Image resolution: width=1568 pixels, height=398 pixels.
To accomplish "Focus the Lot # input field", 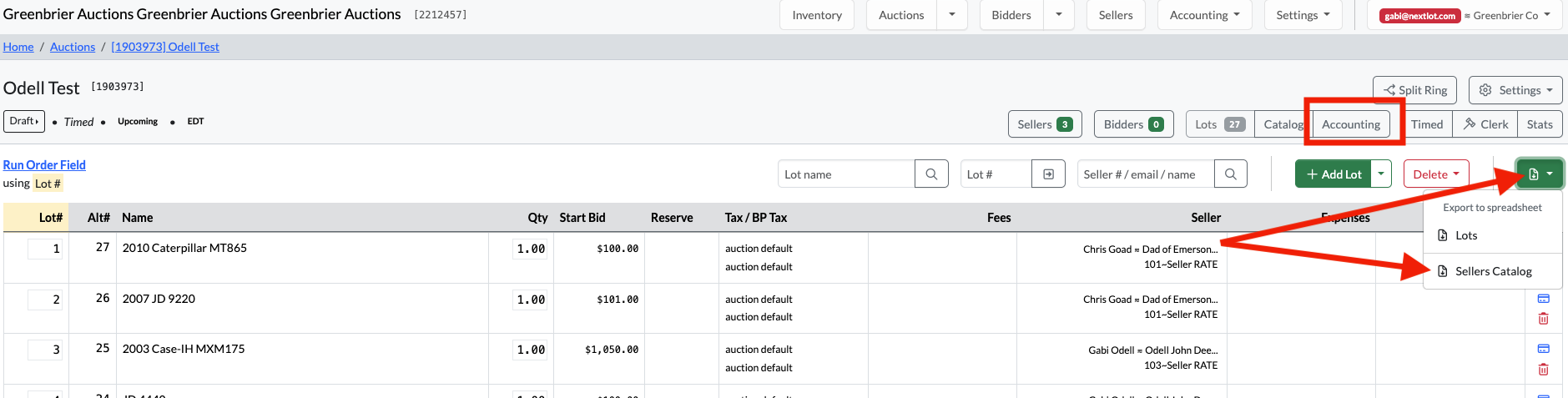I will [996, 174].
